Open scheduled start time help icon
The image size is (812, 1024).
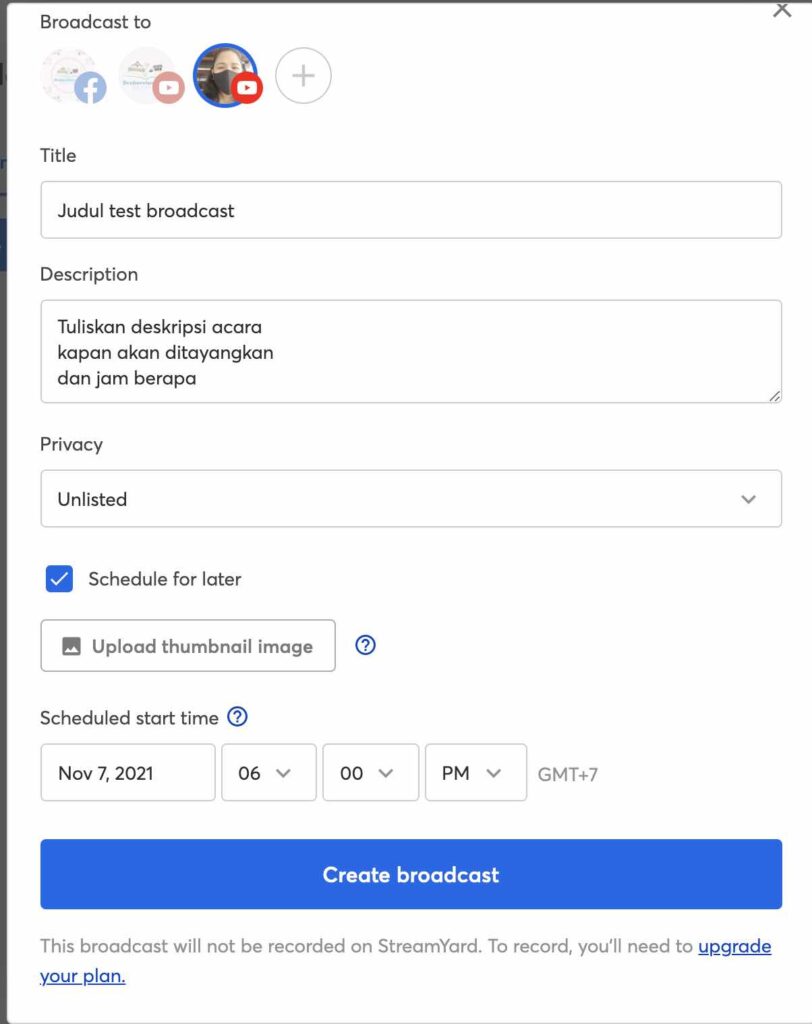coord(237,717)
